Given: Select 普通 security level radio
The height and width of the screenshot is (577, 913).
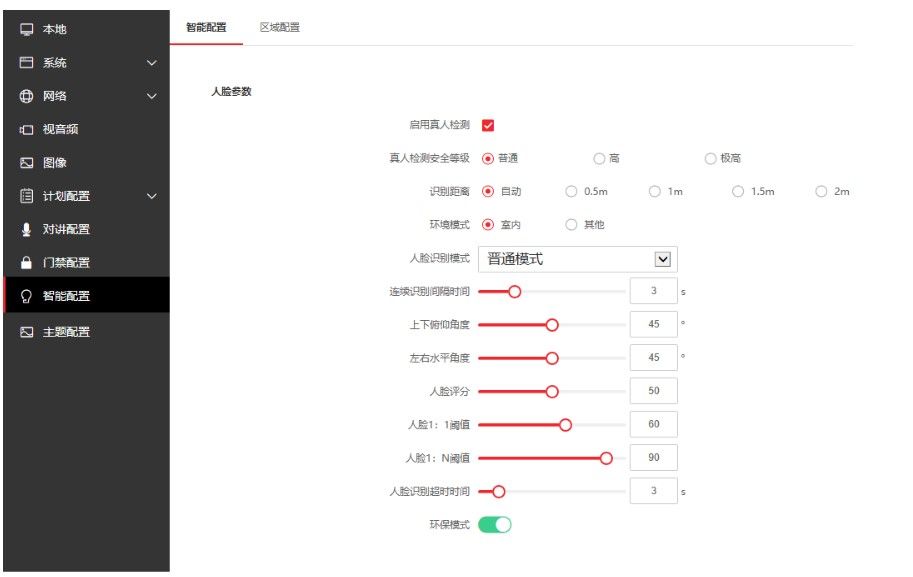Looking at the screenshot, I should [x=488, y=158].
